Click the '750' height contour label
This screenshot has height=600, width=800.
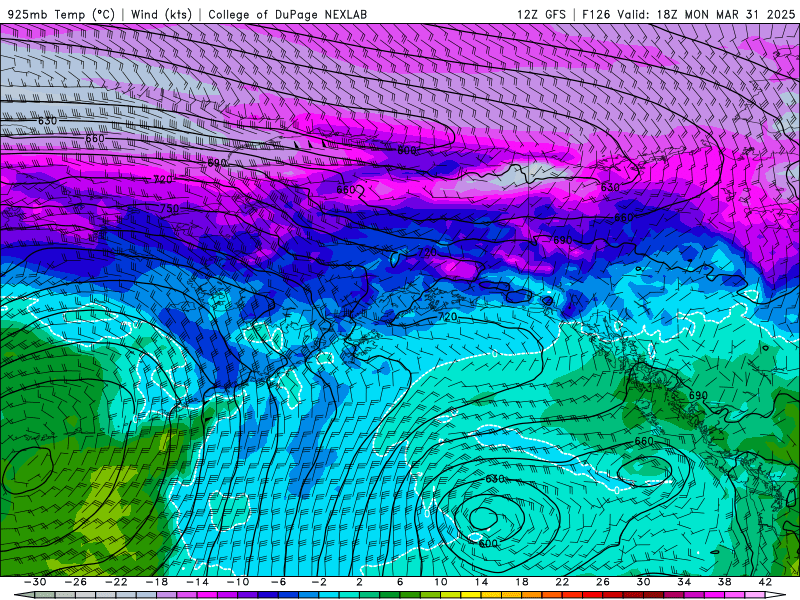point(169,208)
